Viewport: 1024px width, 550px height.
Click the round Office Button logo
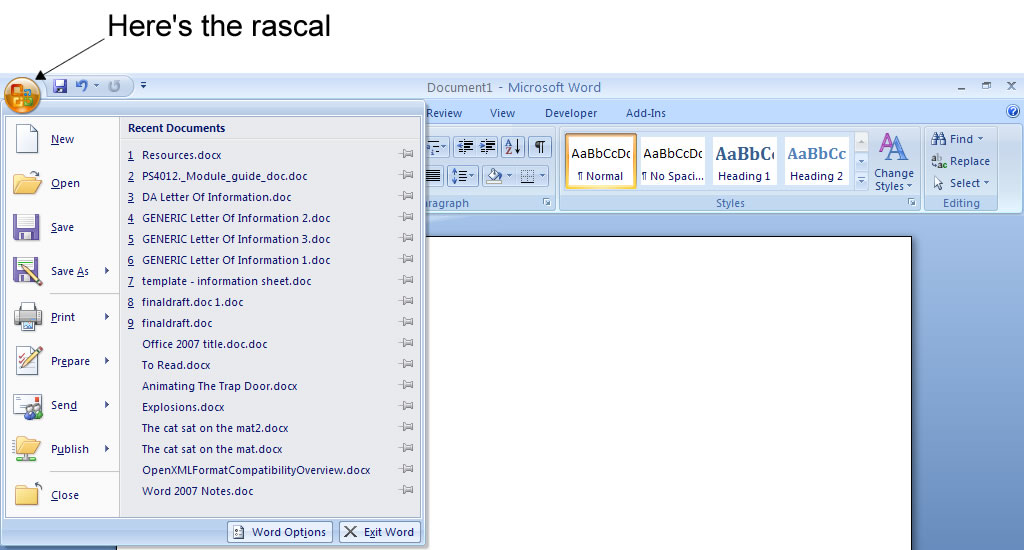pyautogui.click(x=22, y=96)
